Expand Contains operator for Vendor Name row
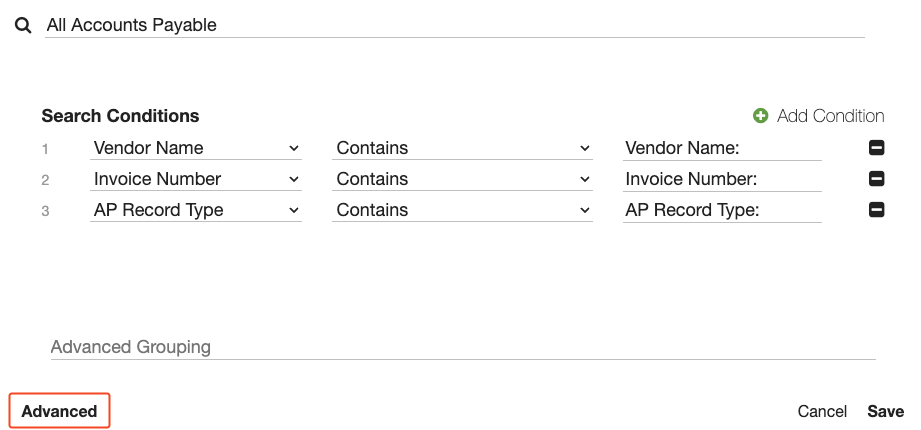This screenshot has height=430, width=921. click(x=463, y=148)
